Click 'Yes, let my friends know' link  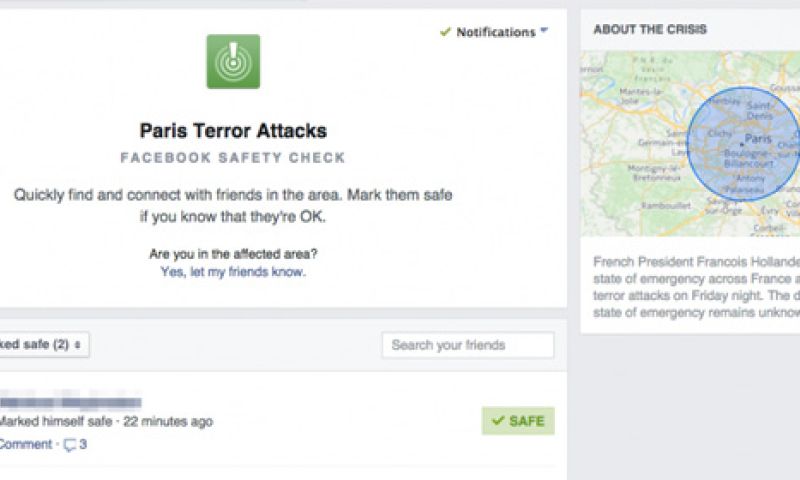coord(233,272)
